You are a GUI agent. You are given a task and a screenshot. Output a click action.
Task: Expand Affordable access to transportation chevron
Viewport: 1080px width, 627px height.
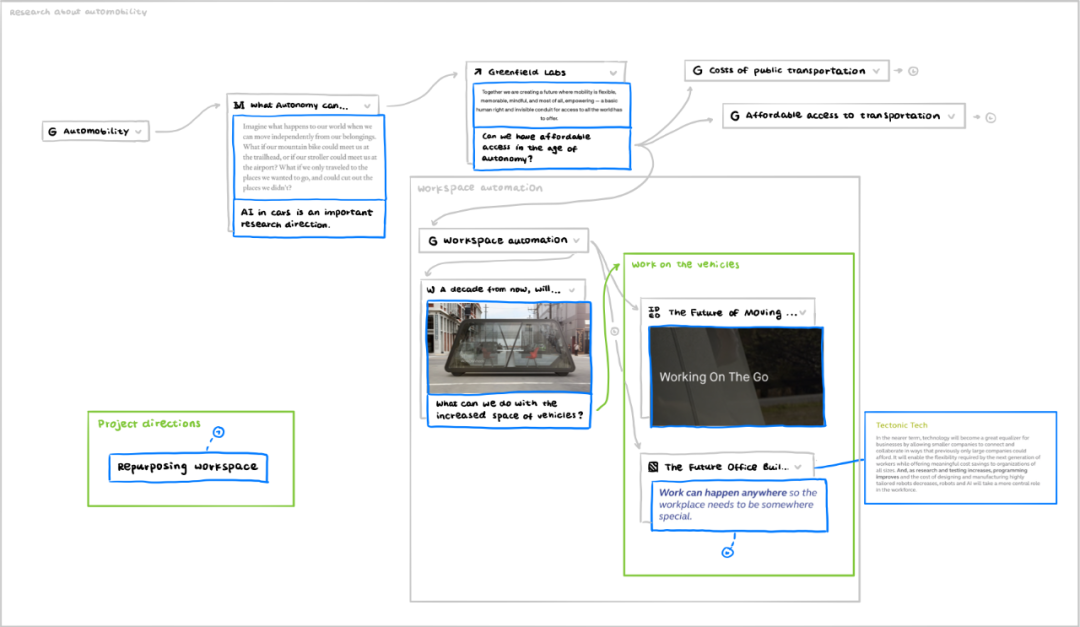tap(951, 116)
